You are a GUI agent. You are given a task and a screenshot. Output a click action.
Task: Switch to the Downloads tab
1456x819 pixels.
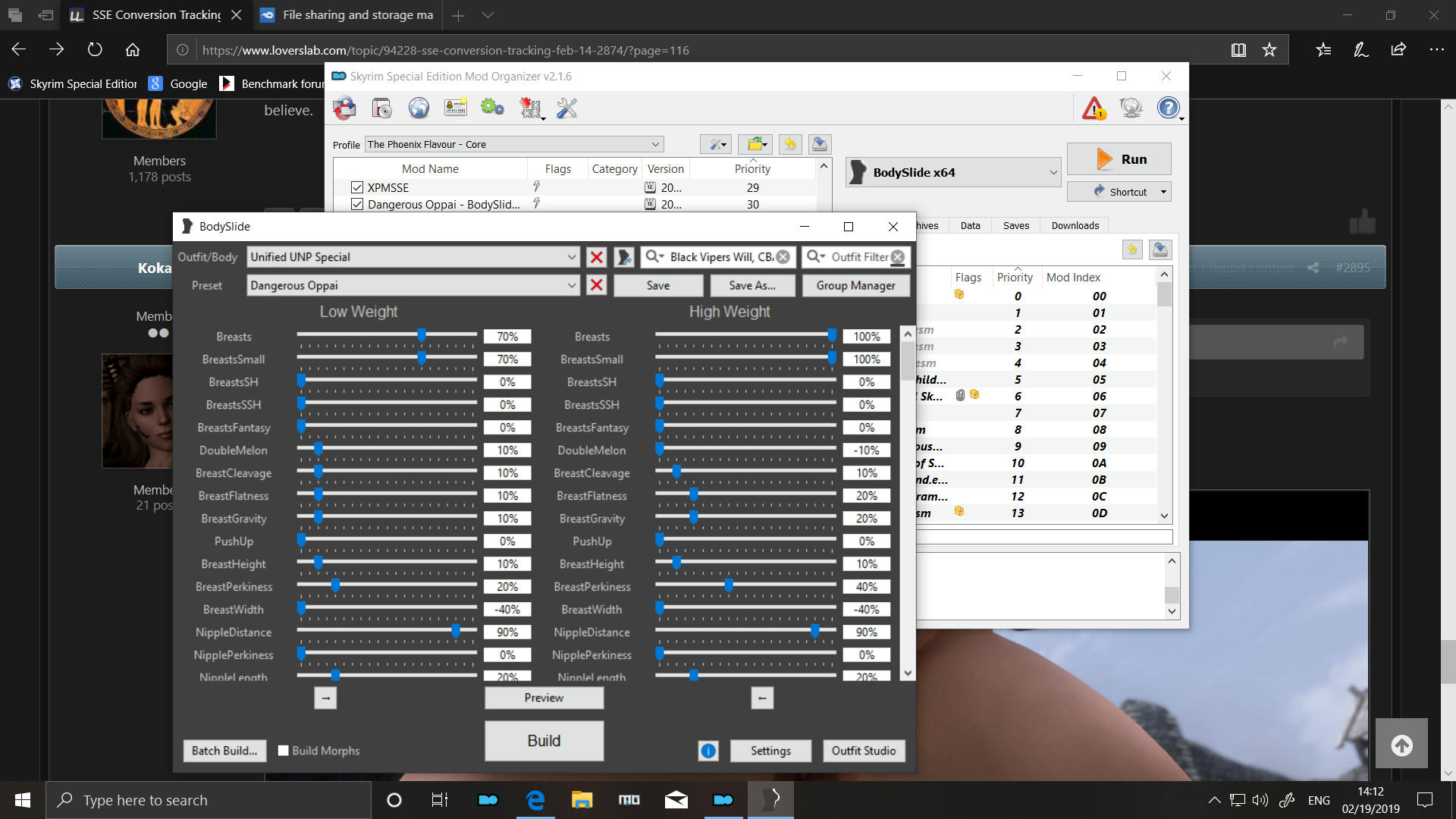pyautogui.click(x=1075, y=225)
